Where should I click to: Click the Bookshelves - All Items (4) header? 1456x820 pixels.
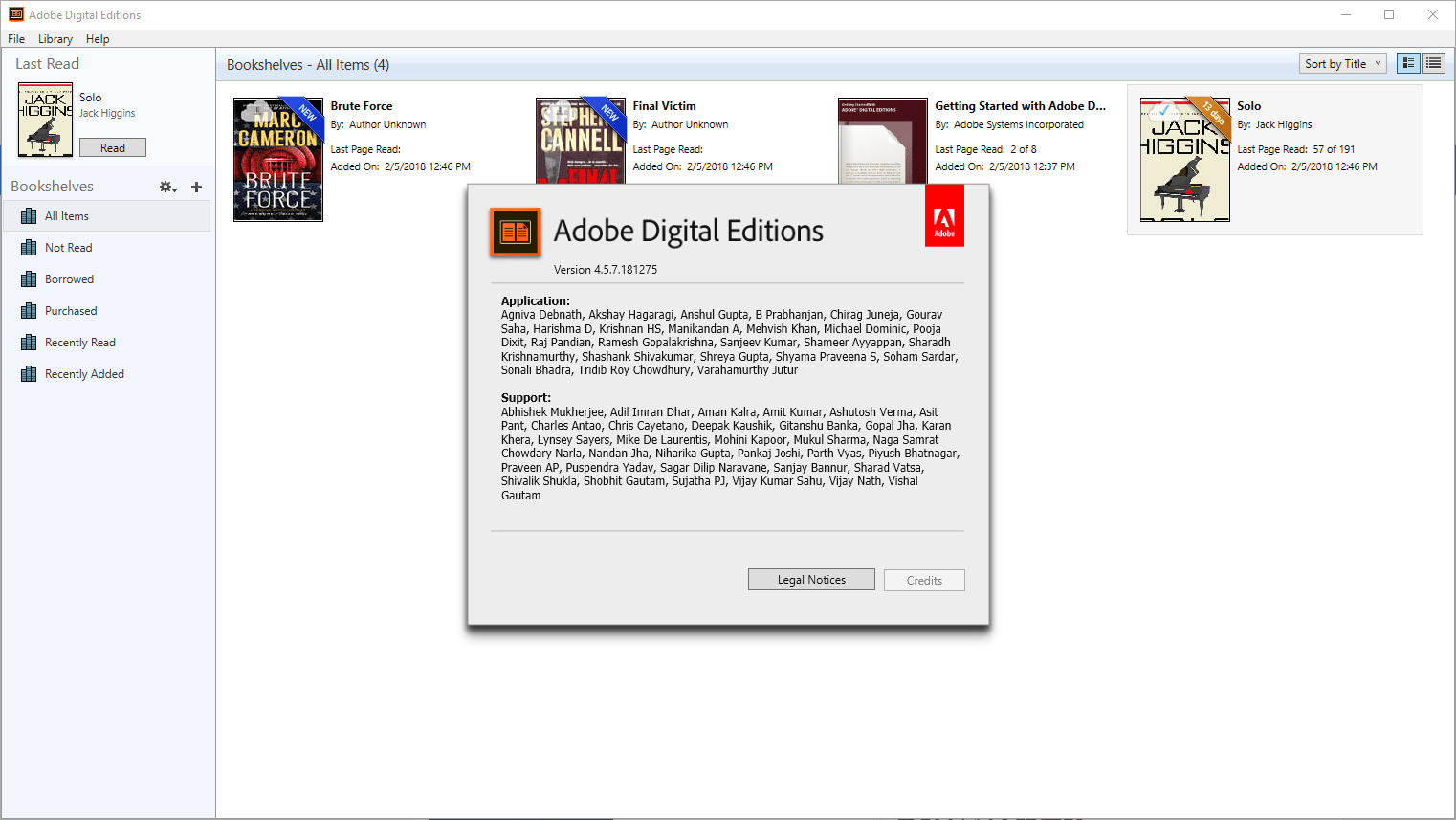pyautogui.click(x=308, y=65)
